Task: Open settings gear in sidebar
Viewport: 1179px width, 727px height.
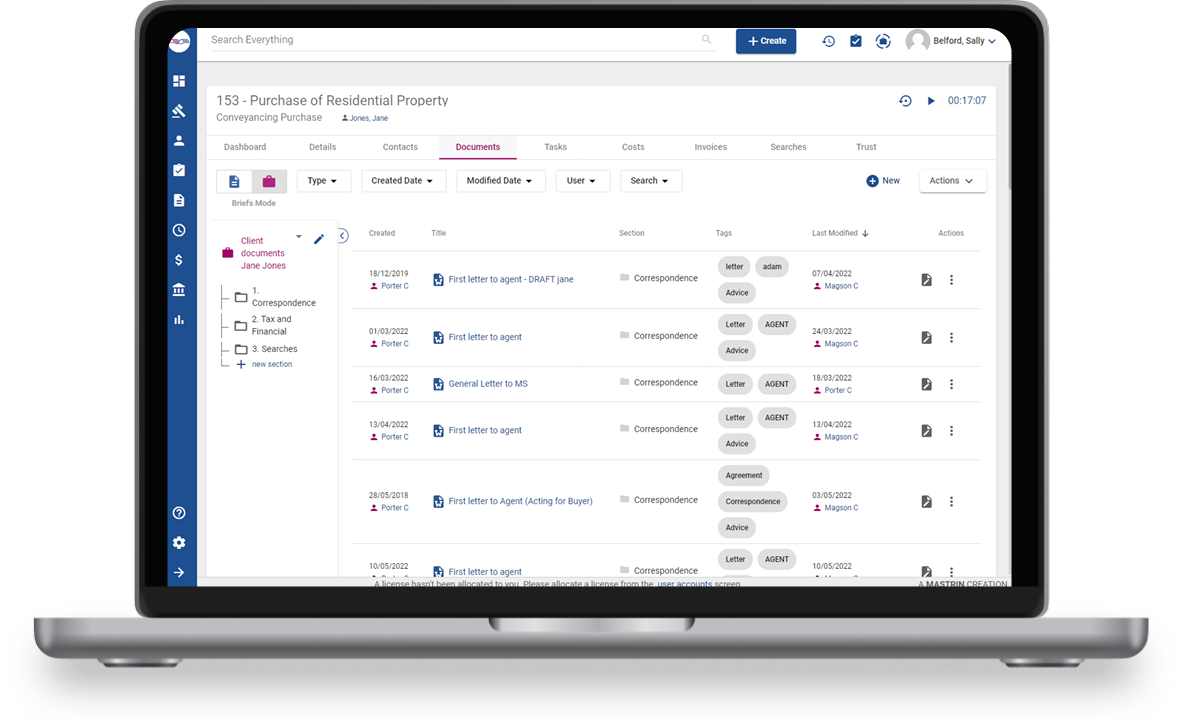Action: pyautogui.click(x=179, y=543)
